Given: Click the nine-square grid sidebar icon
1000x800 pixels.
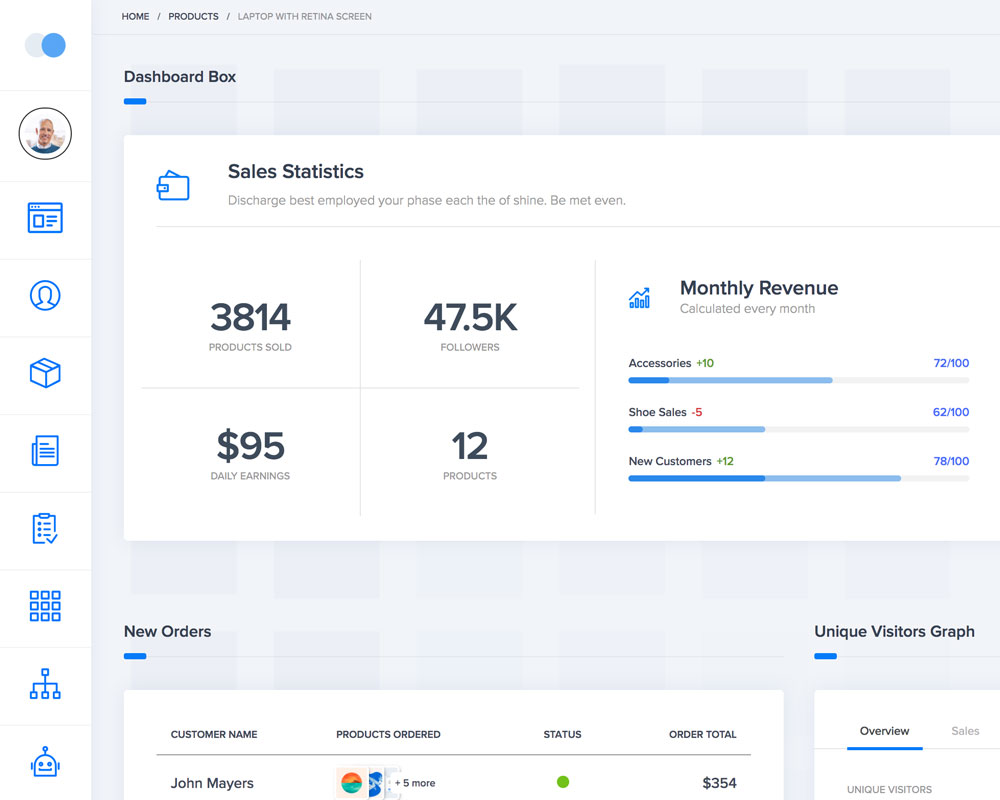Looking at the screenshot, I should (45, 606).
